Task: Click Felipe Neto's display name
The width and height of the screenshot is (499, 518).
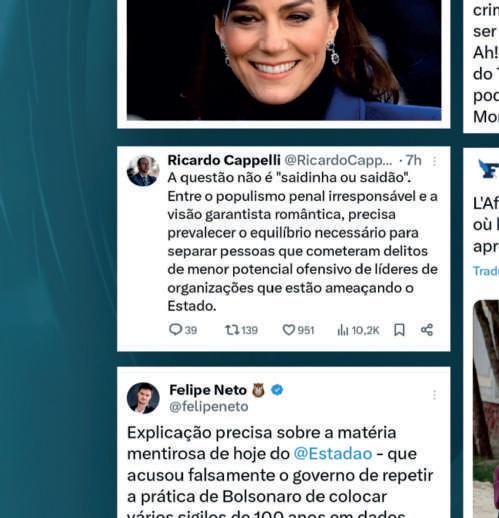Action: (208, 390)
